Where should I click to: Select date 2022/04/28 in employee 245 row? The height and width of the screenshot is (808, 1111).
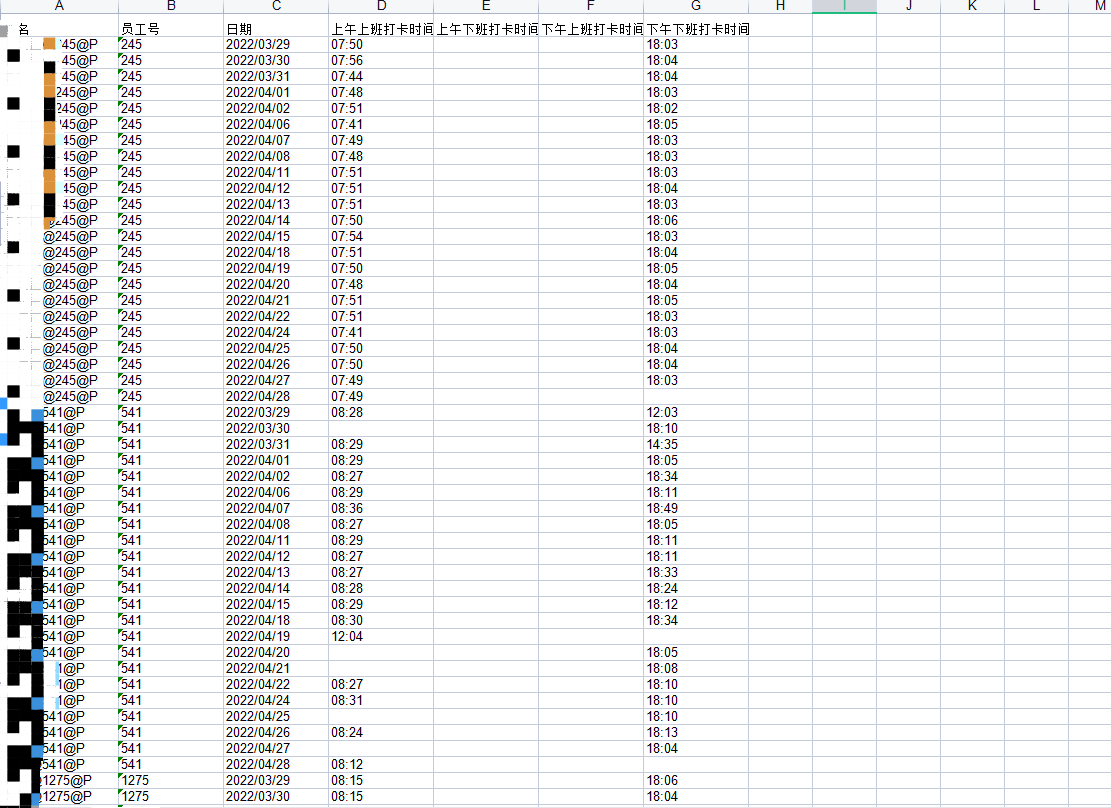pos(276,396)
